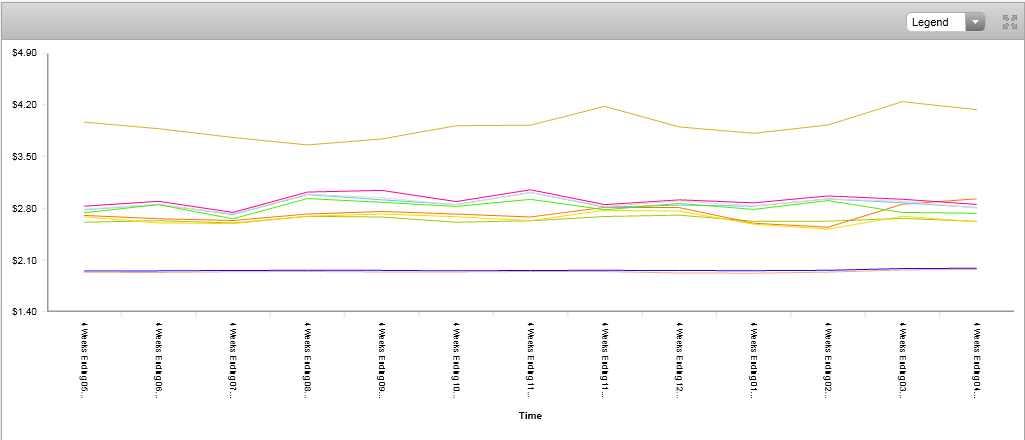Select the $4.90 y-axis label
The width and height of the screenshot is (1025, 440).
[23, 53]
